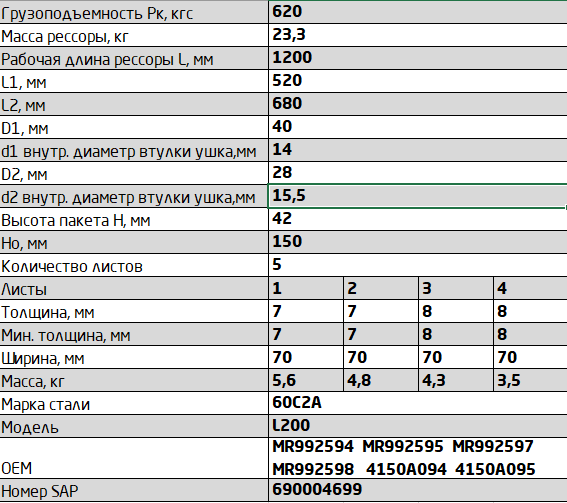Select the model cell L200

pos(418,426)
